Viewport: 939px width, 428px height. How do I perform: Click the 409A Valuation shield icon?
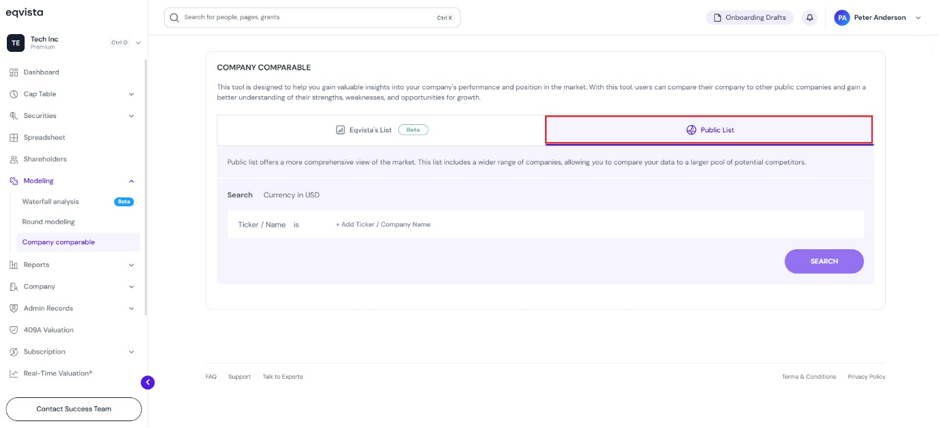click(x=14, y=330)
